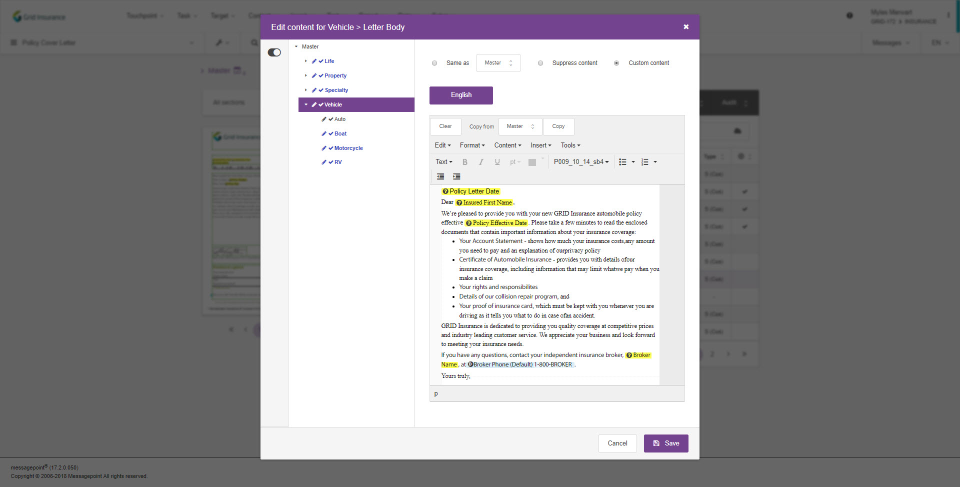Viewport: 960px width, 487px height.
Task: Click the pencil icon beside Life
Action: [x=314, y=61]
